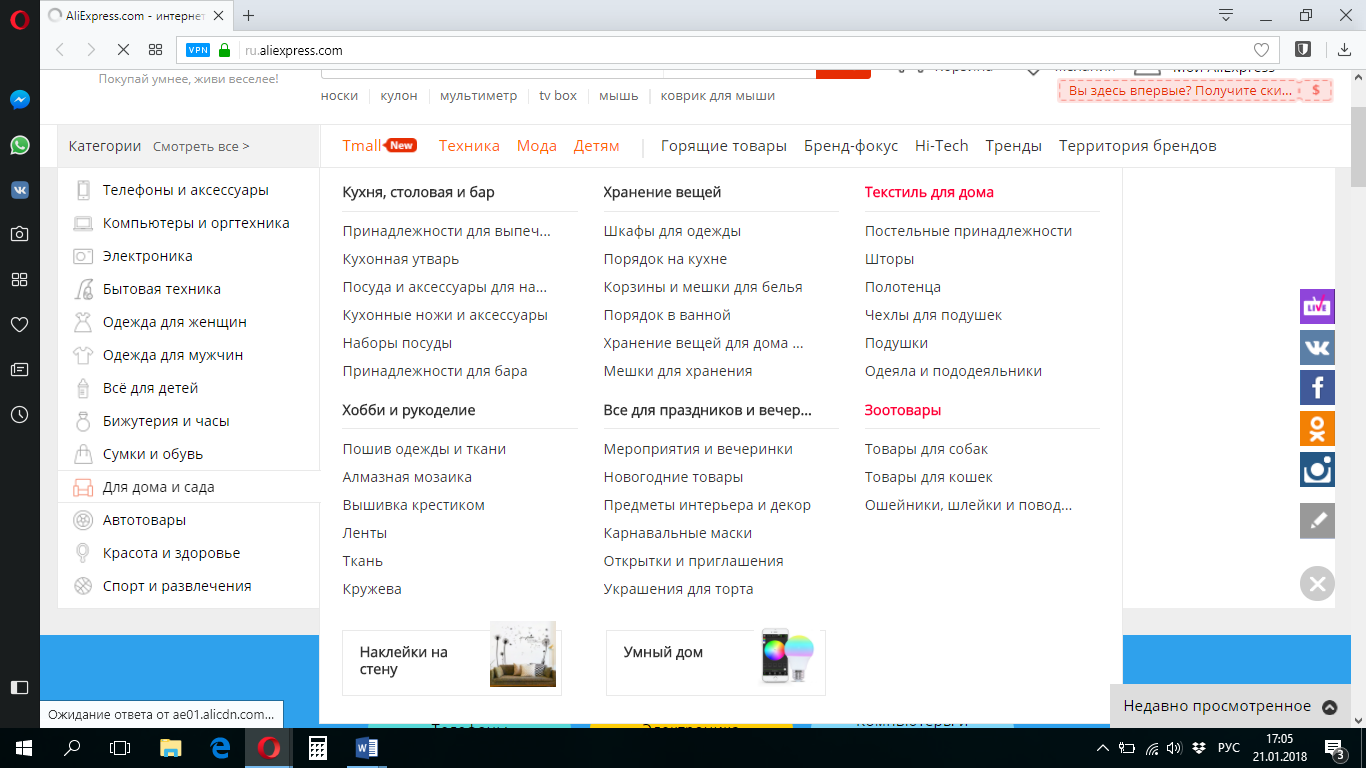Viewport: 1366px width, 768px height.
Task: Click Алмазная мозаика link
Action: 407,477
